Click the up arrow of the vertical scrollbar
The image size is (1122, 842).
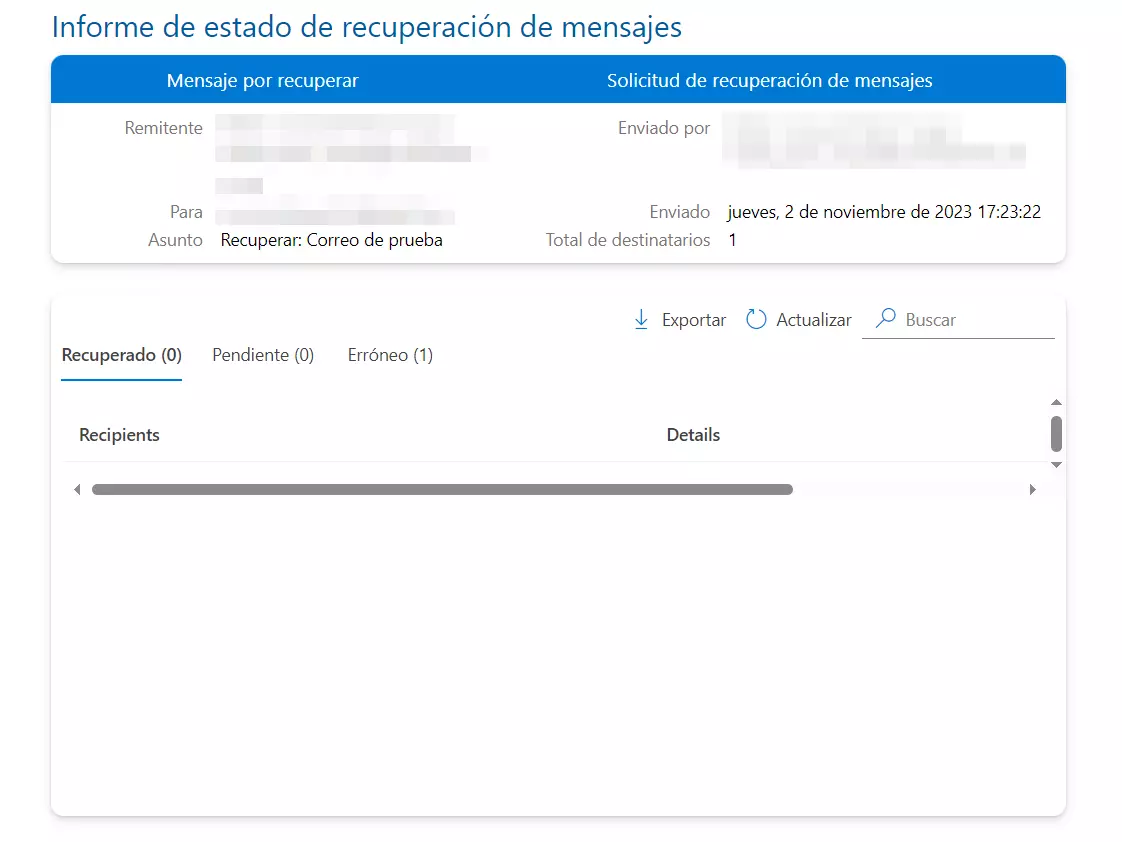click(1056, 401)
